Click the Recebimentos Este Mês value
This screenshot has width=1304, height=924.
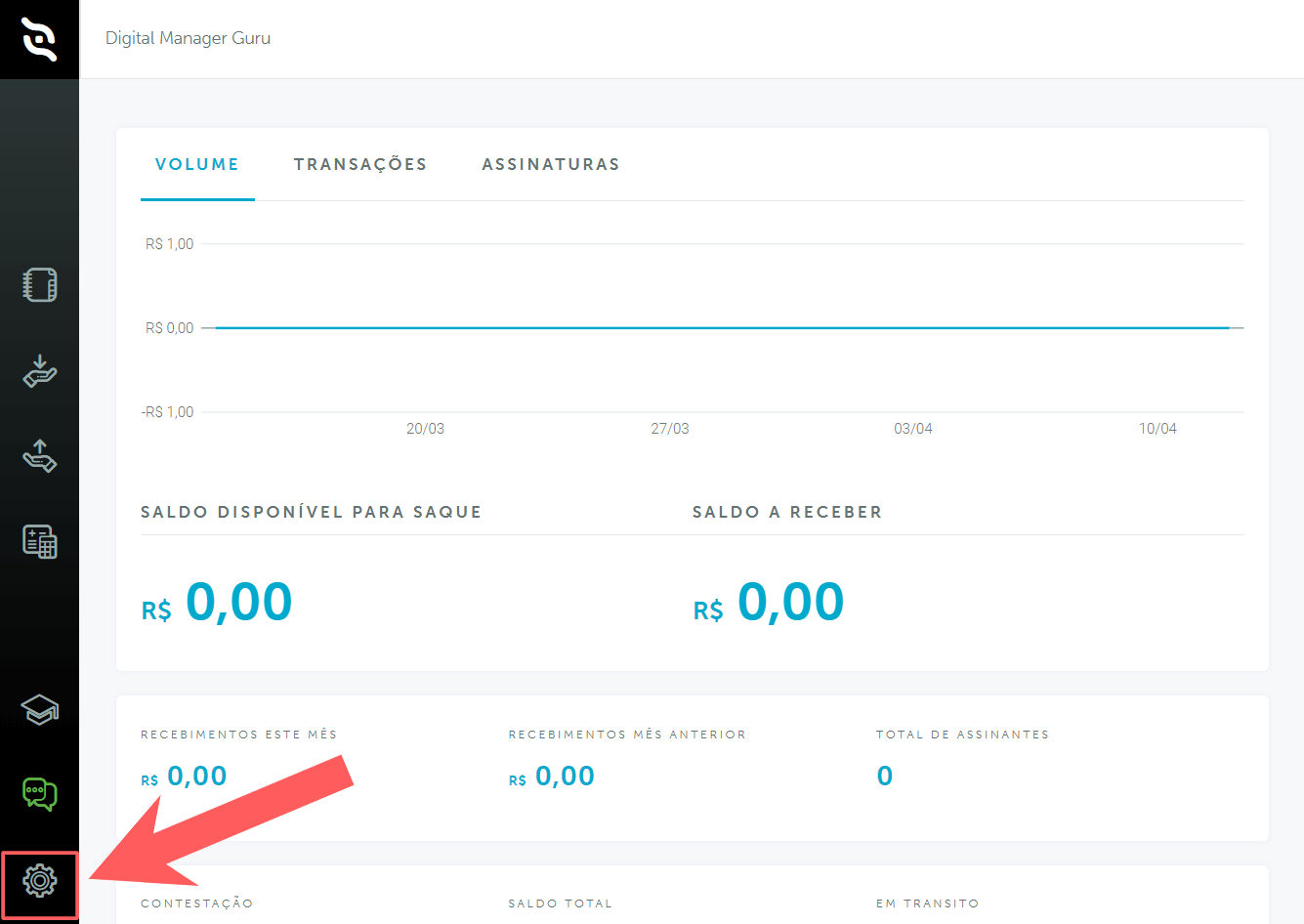point(185,777)
